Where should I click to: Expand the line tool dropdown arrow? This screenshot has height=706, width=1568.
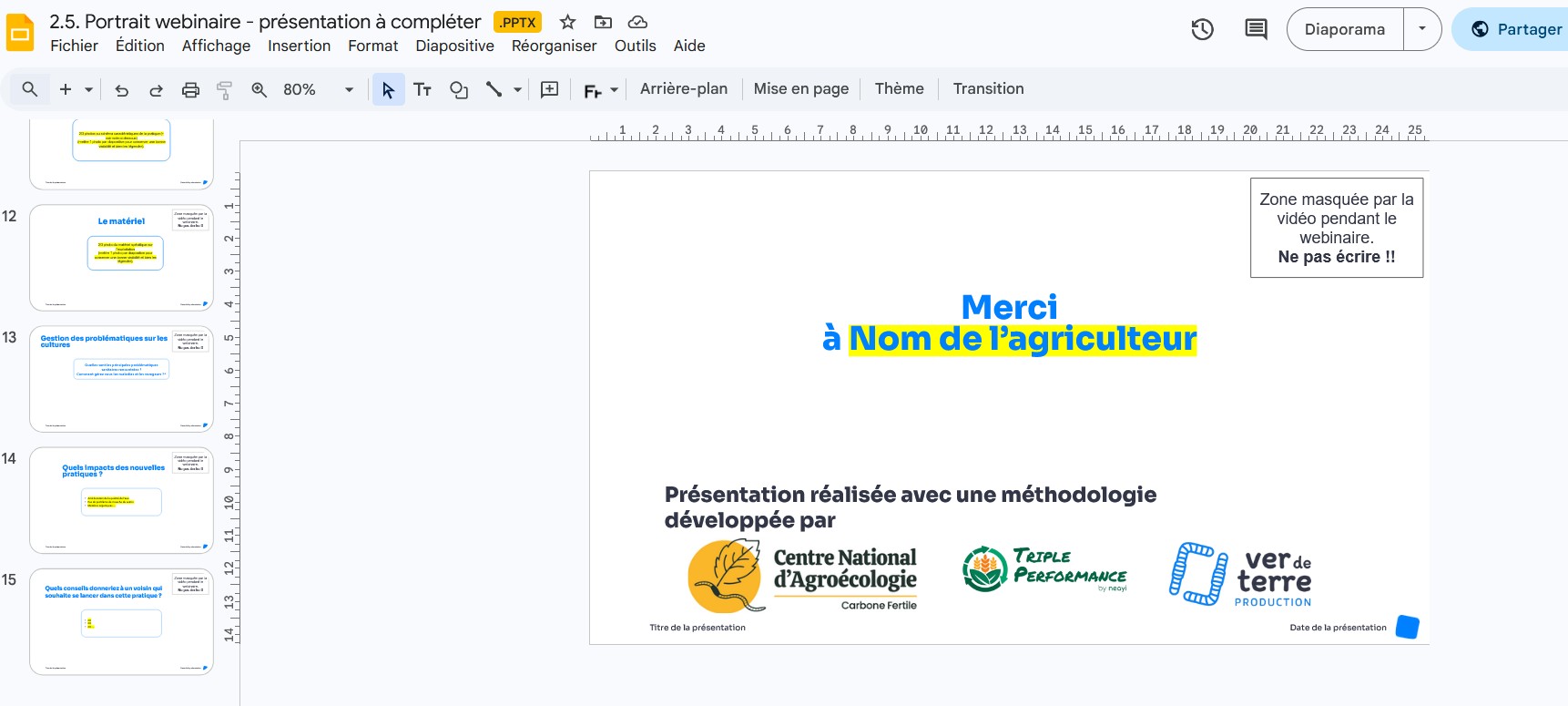coord(517,89)
